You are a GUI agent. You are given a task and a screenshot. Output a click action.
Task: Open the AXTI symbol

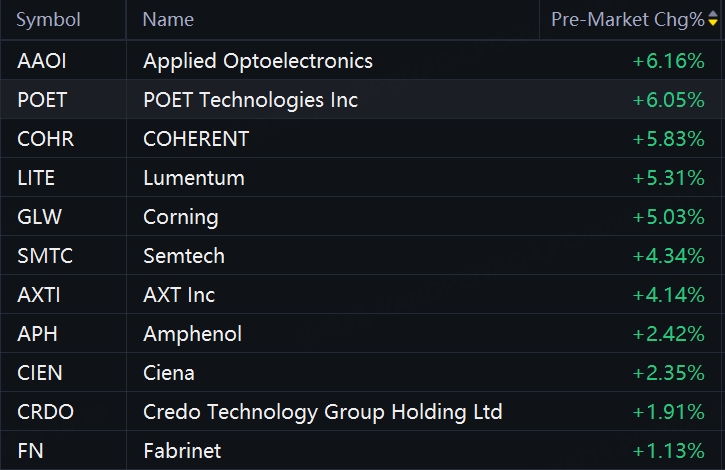click(x=39, y=295)
